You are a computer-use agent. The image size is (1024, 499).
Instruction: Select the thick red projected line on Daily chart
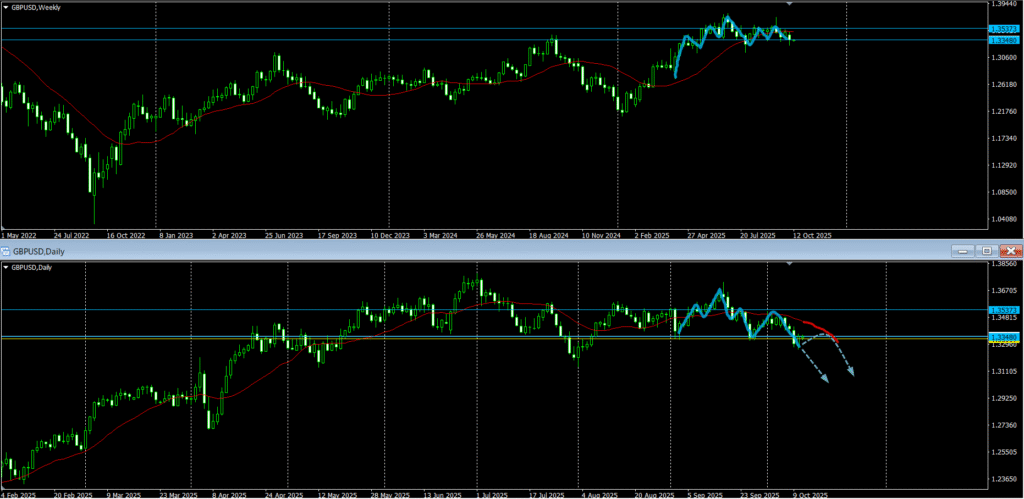tap(818, 327)
